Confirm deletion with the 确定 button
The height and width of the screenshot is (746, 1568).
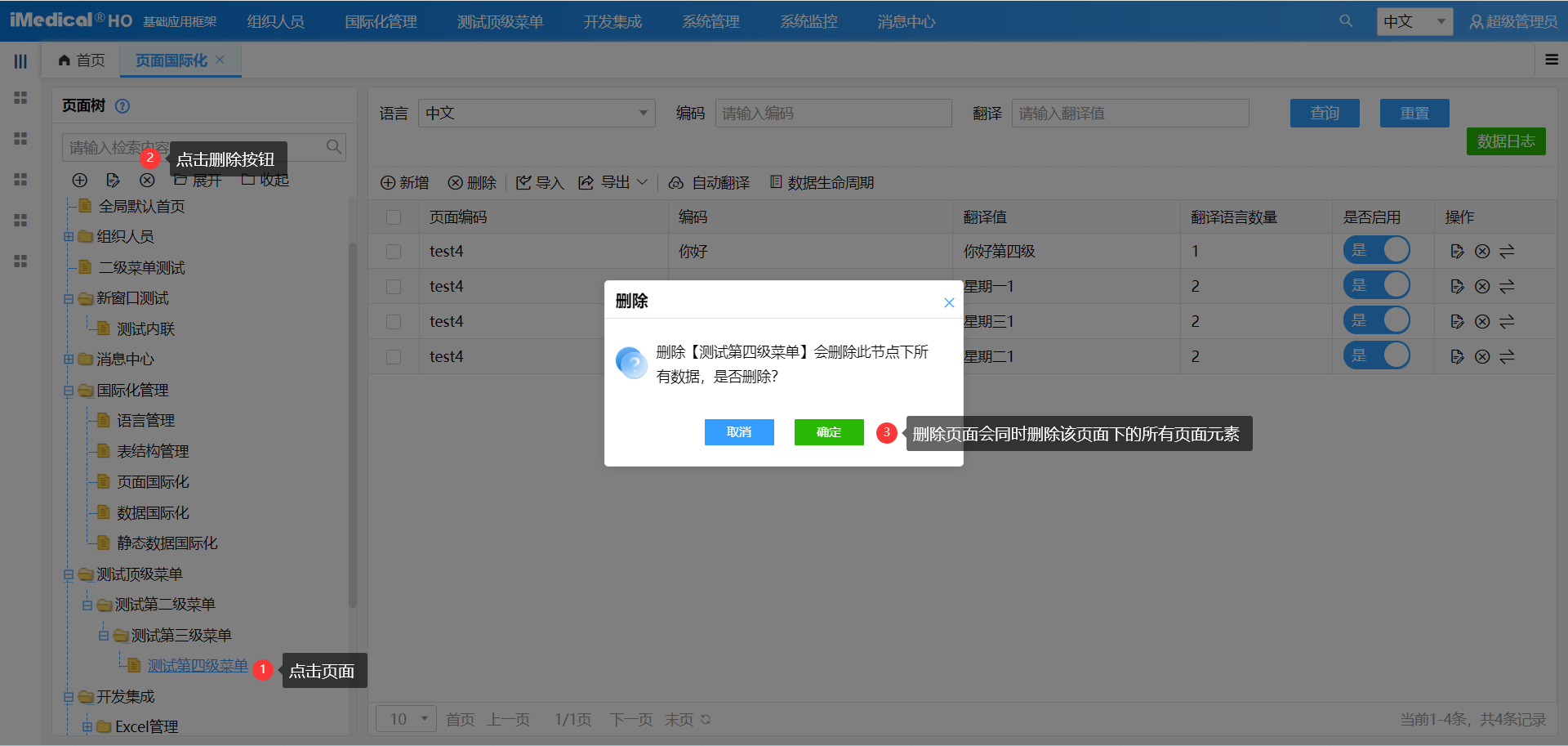tap(829, 432)
